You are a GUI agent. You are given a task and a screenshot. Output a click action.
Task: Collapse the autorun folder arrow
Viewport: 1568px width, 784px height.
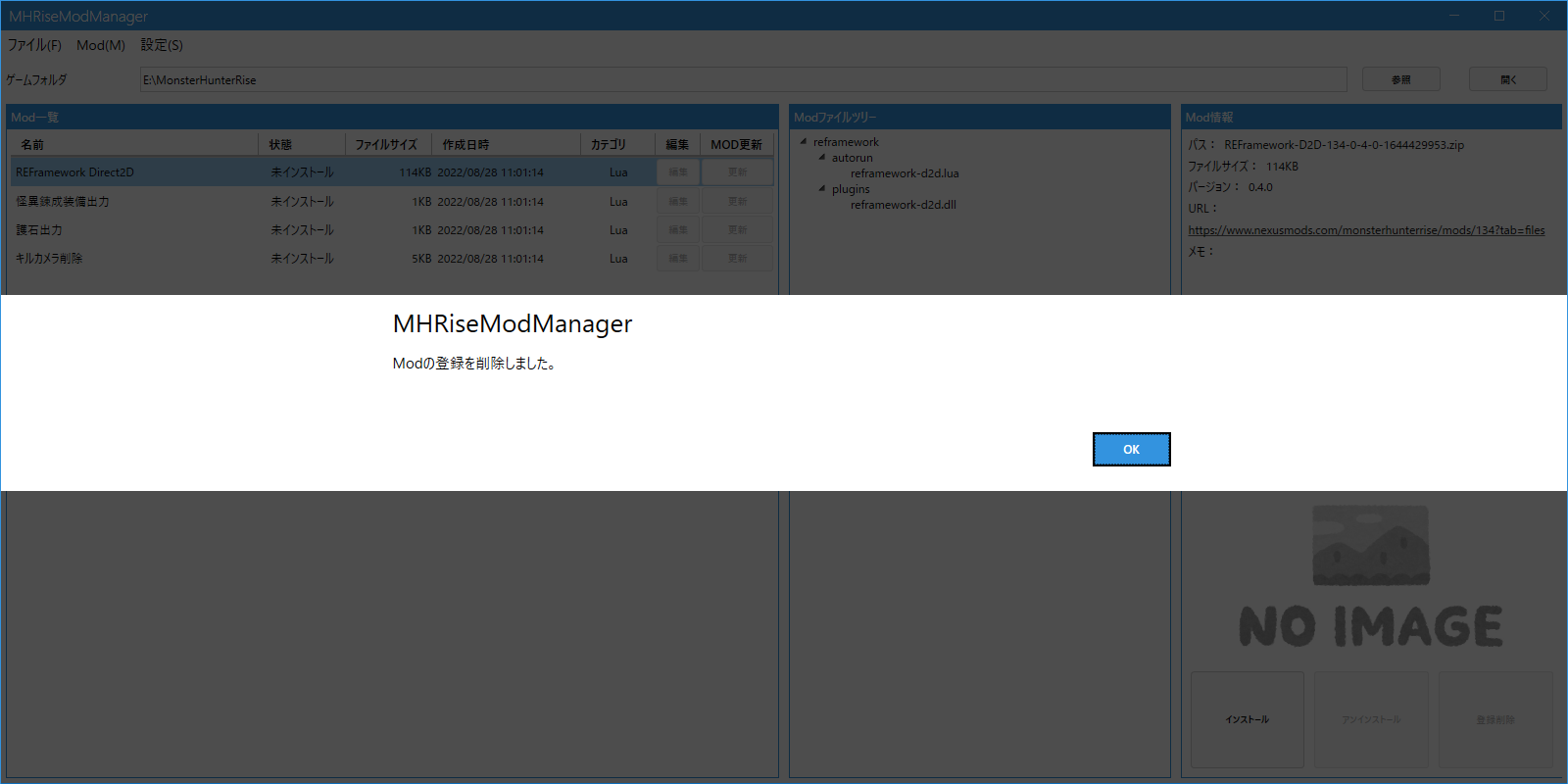[822, 157]
